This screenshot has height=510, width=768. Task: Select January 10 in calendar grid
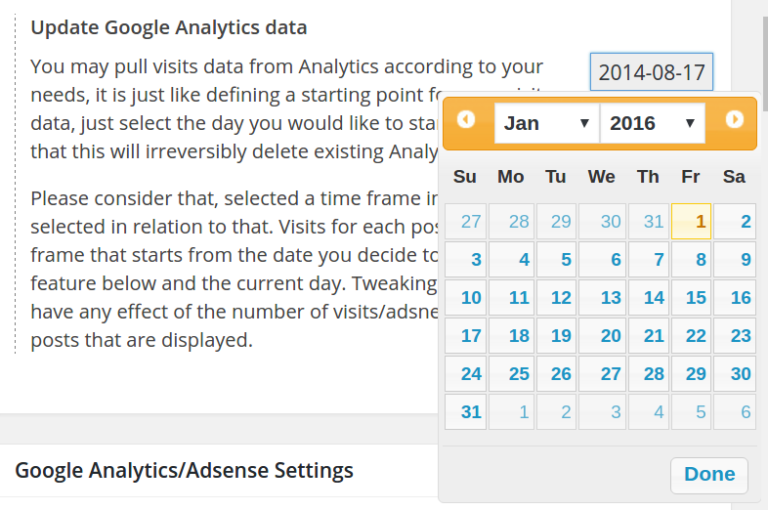pyautogui.click(x=466, y=297)
